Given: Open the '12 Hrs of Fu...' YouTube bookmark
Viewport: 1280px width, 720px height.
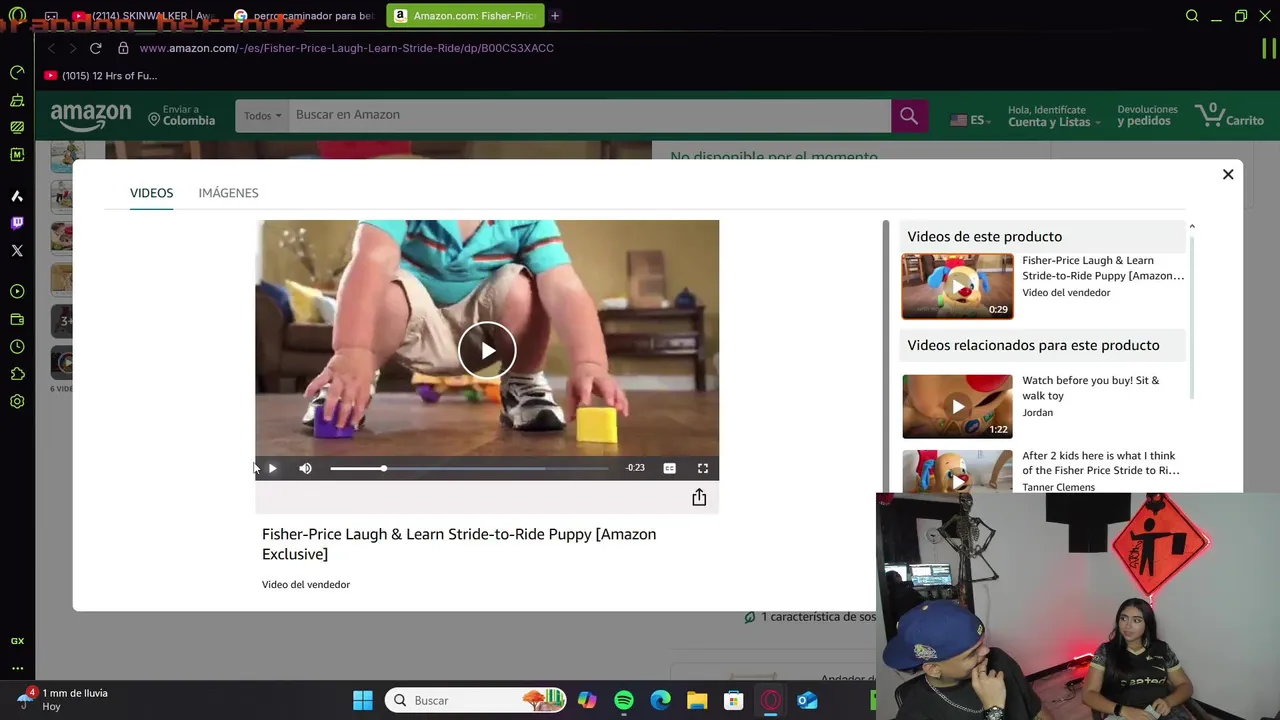Looking at the screenshot, I should (x=100, y=76).
